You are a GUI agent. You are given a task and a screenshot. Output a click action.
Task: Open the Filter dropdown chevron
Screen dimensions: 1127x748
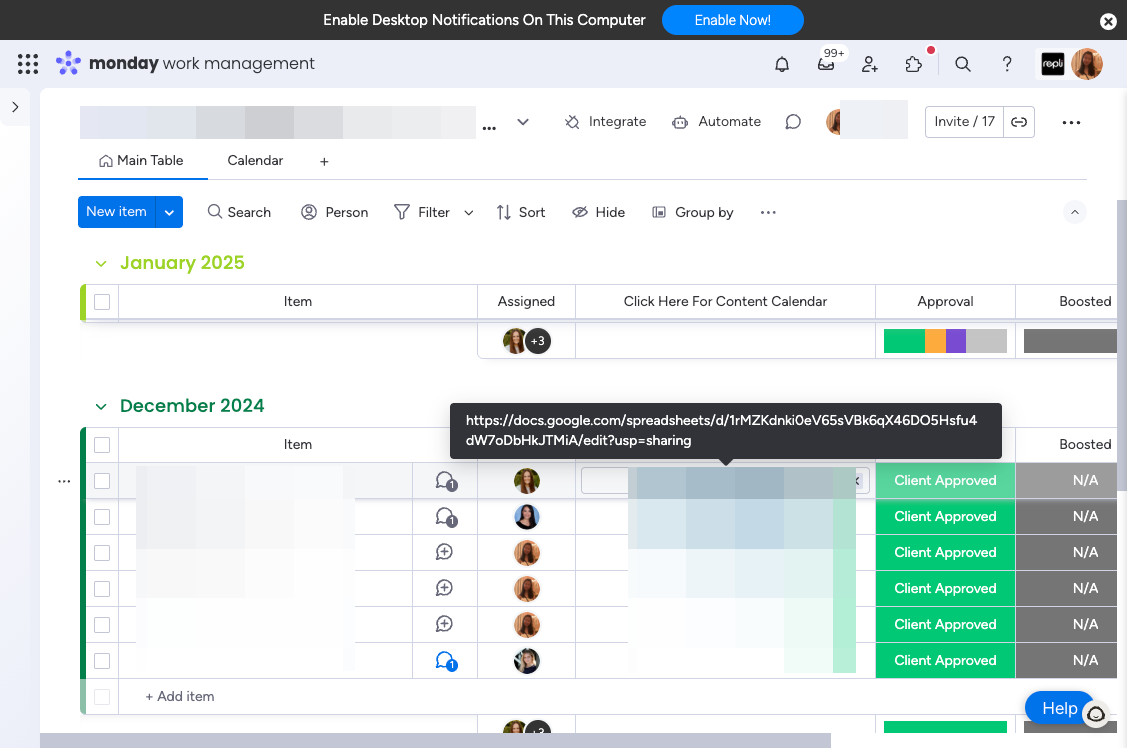coord(469,213)
